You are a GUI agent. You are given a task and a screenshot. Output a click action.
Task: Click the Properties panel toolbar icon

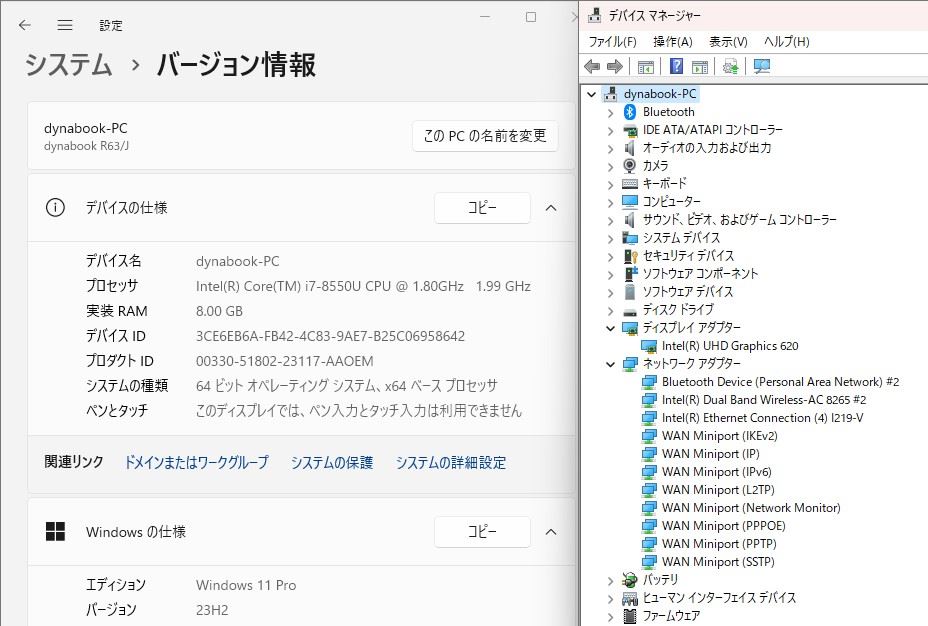[x=700, y=67]
